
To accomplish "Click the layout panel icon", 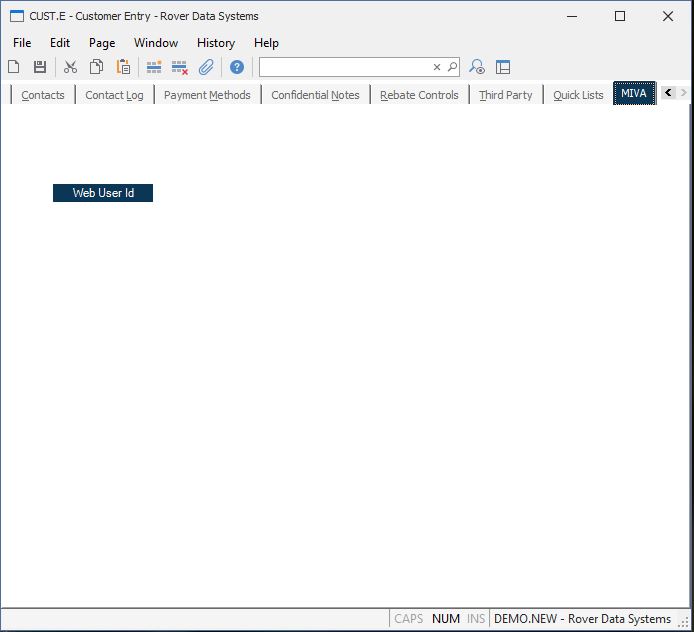I will click(503, 67).
